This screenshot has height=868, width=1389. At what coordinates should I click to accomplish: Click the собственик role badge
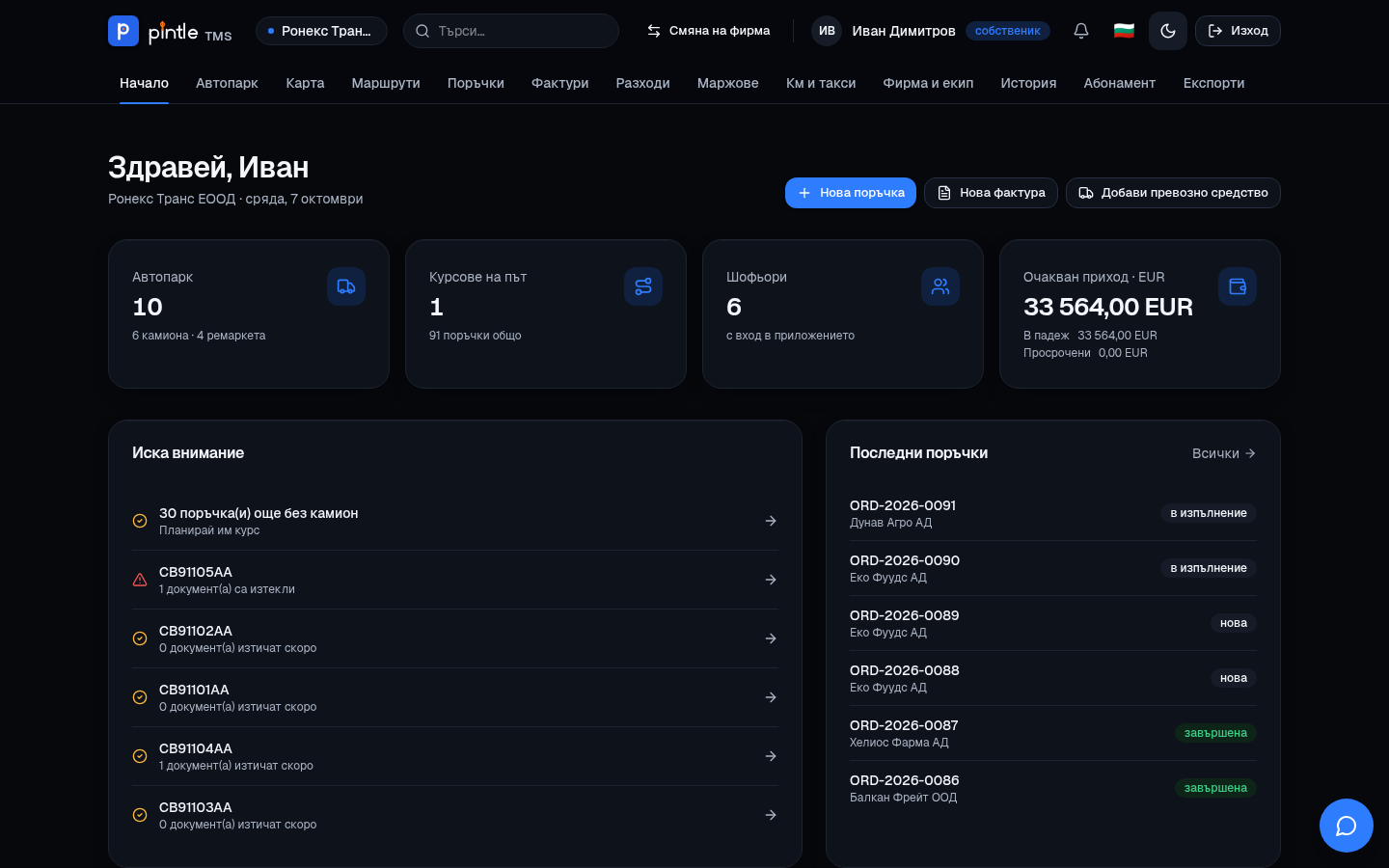tap(1008, 31)
